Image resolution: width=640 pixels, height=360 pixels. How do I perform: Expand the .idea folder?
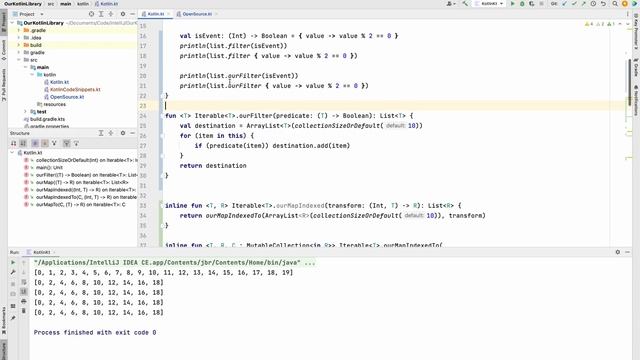19,38
